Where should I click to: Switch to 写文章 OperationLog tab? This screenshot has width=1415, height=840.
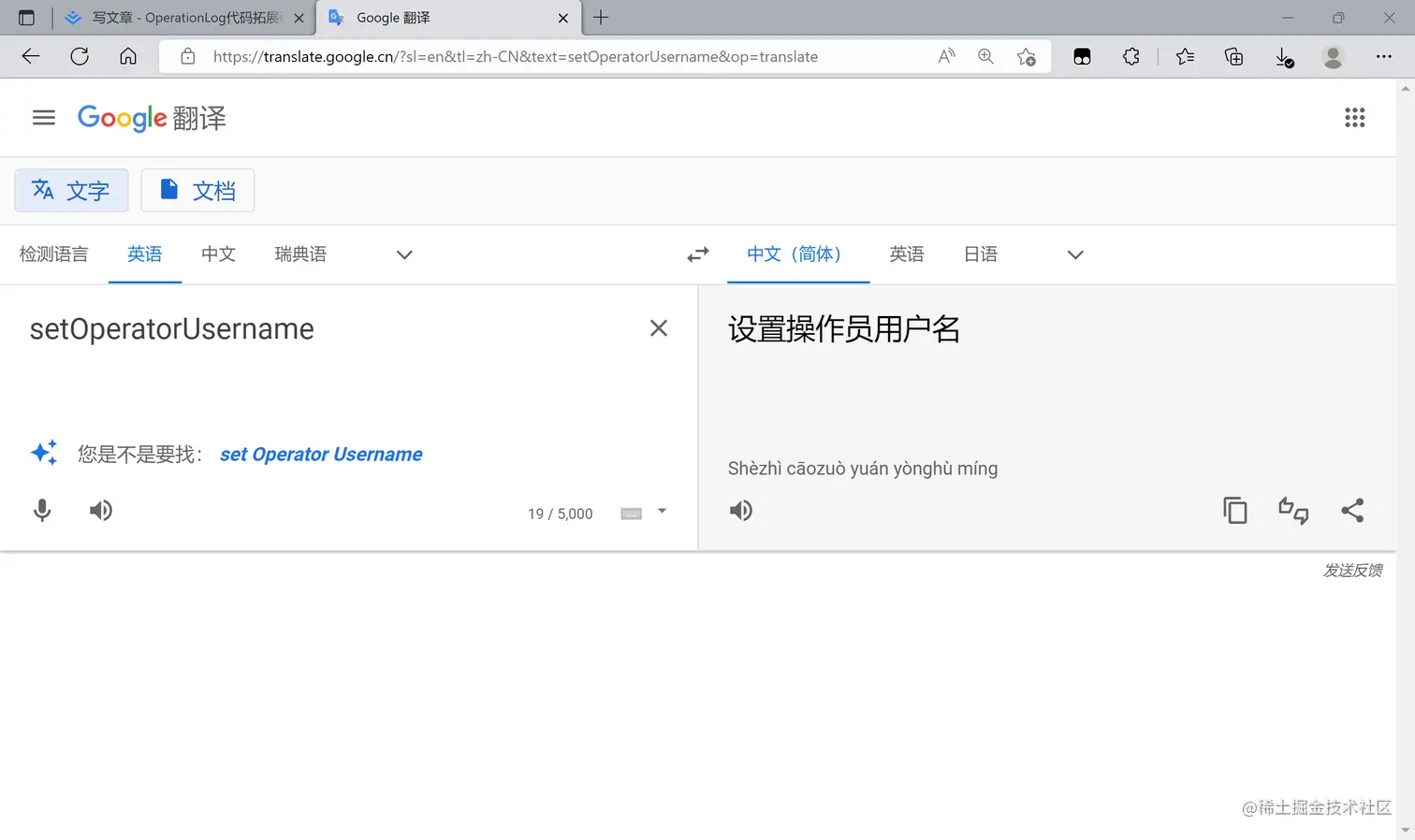[x=183, y=18]
